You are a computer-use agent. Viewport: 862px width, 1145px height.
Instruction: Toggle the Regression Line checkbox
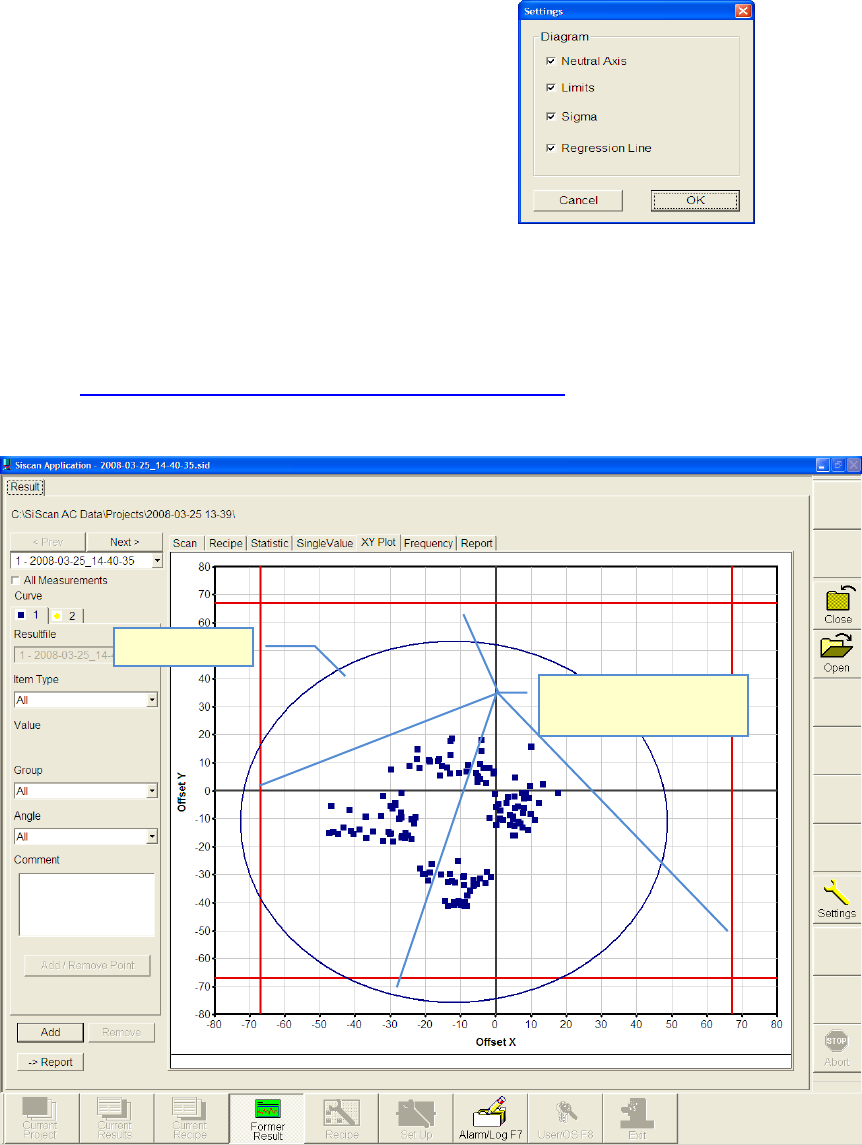coord(550,148)
